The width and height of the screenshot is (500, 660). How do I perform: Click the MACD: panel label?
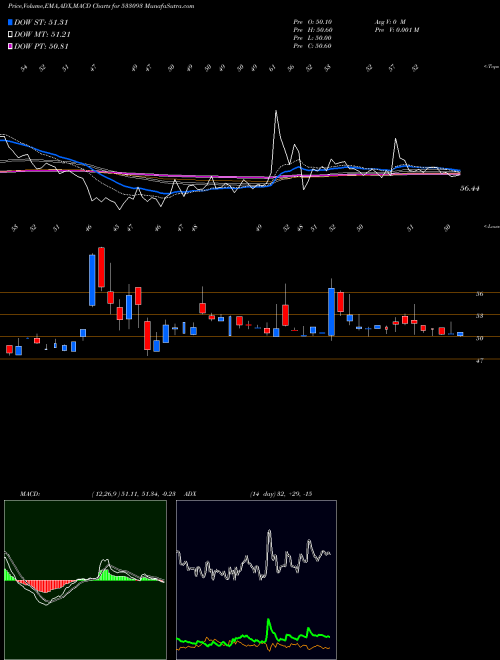coord(29,494)
